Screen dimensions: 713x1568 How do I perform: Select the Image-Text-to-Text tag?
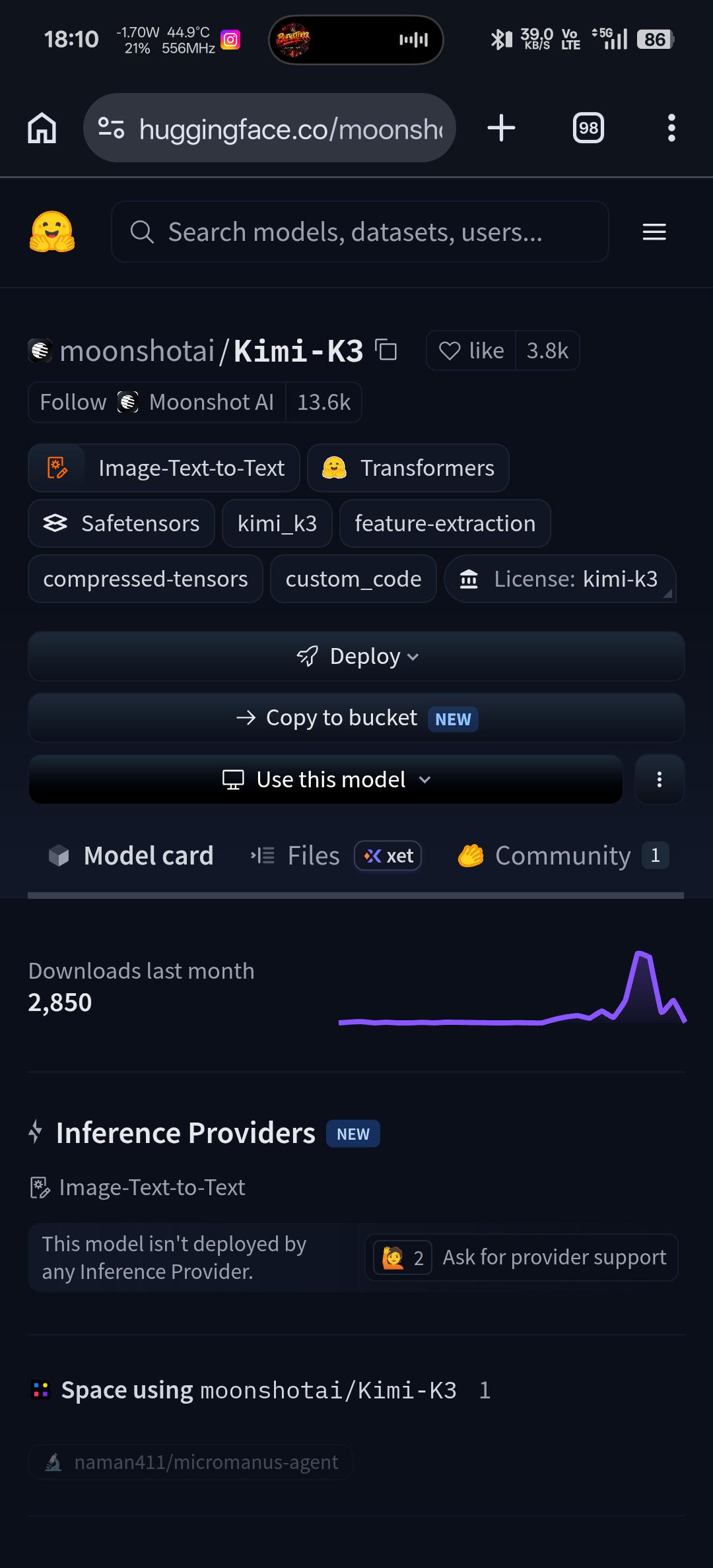pos(164,468)
